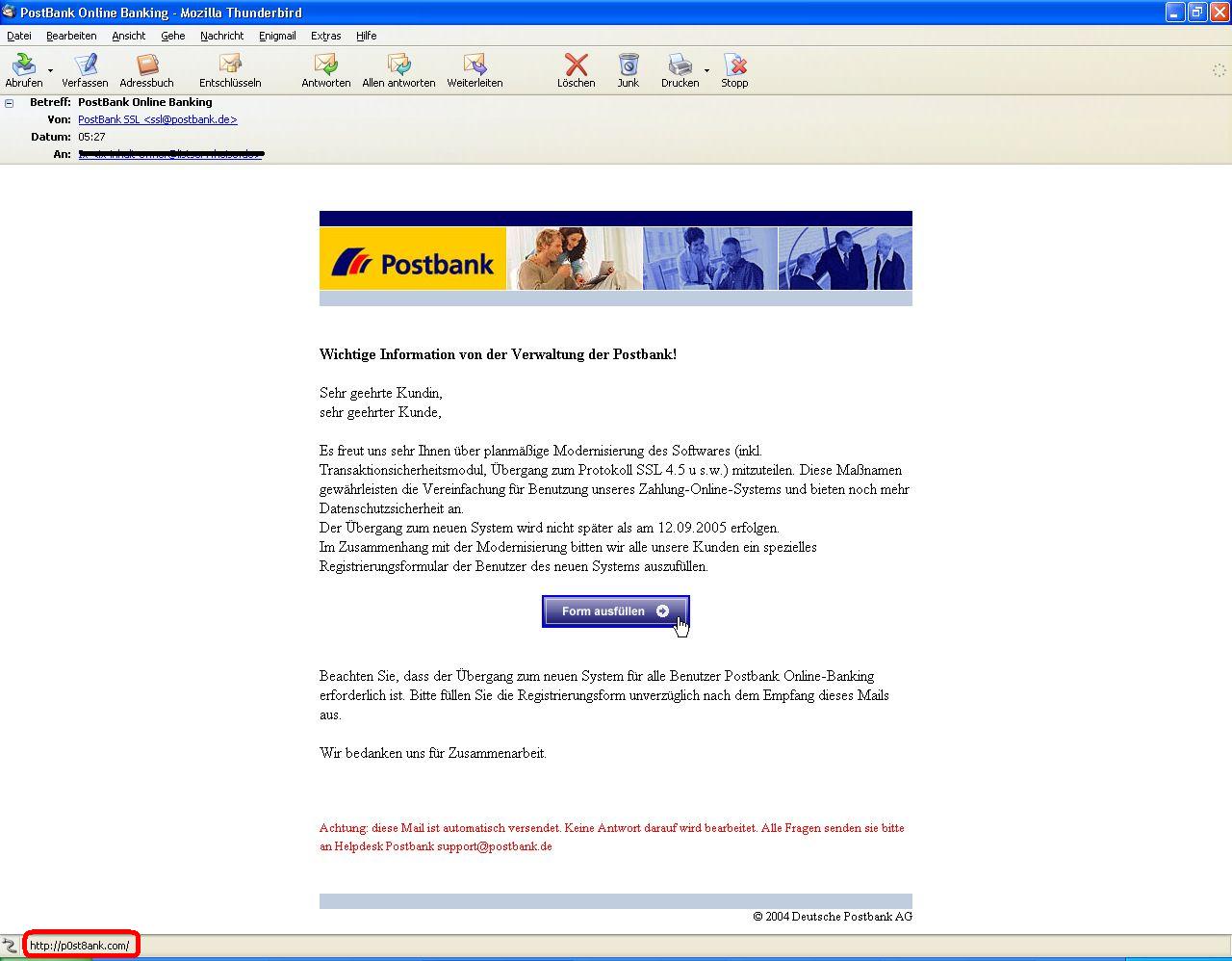This screenshot has width=1232, height=961.
Task: Click the red Achtung notice text
Action: (x=612, y=837)
